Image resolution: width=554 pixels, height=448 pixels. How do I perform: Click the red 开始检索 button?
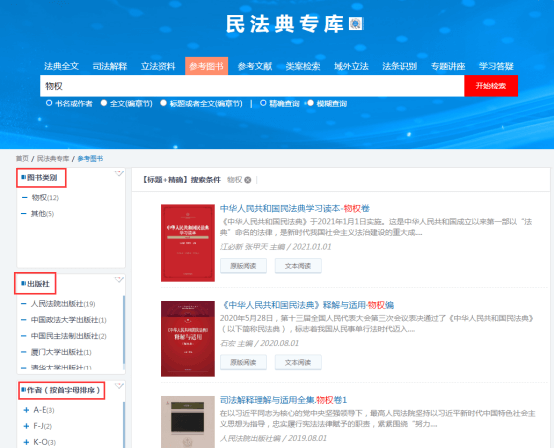[491, 86]
